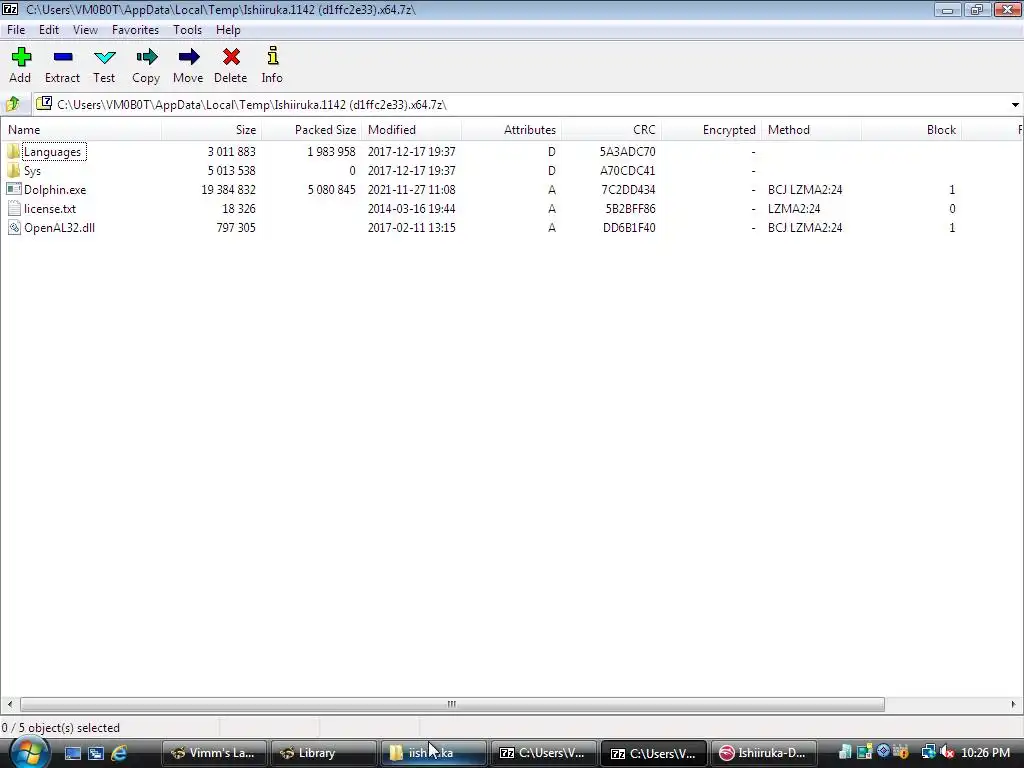
Task: Open the Favorites menu
Action: pos(135,29)
